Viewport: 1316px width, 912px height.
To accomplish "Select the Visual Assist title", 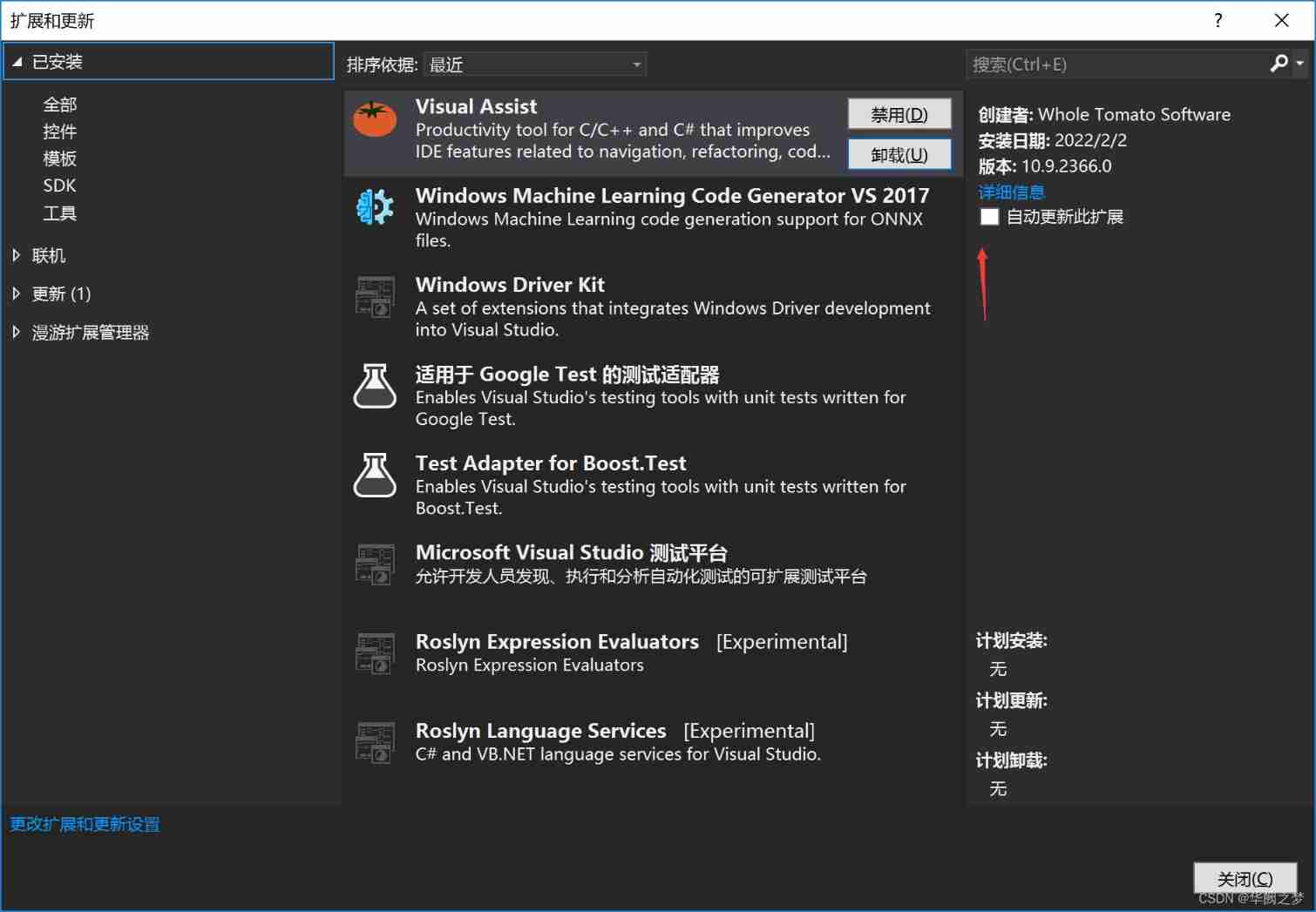I will coord(476,106).
